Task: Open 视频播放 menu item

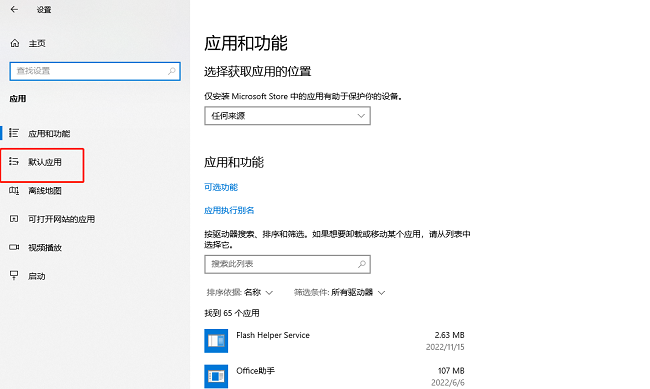Action: tap(45, 248)
